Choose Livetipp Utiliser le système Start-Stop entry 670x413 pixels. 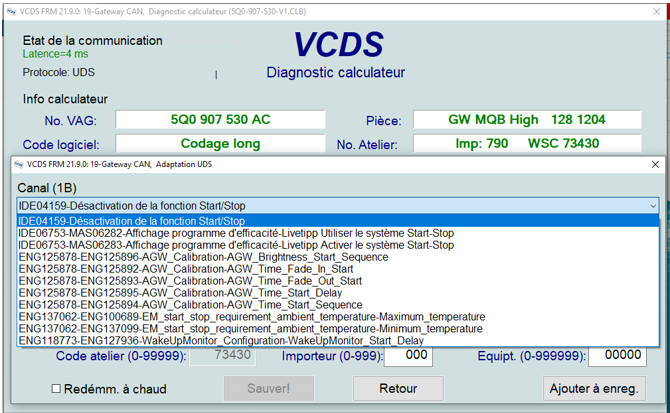338,233
